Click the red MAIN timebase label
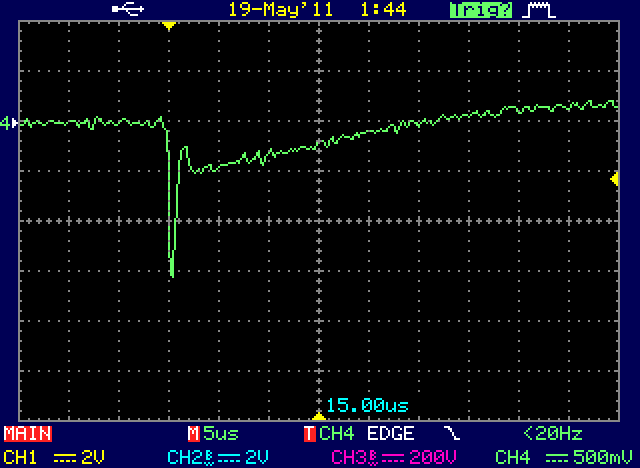The height and width of the screenshot is (468, 640). pos(28,434)
